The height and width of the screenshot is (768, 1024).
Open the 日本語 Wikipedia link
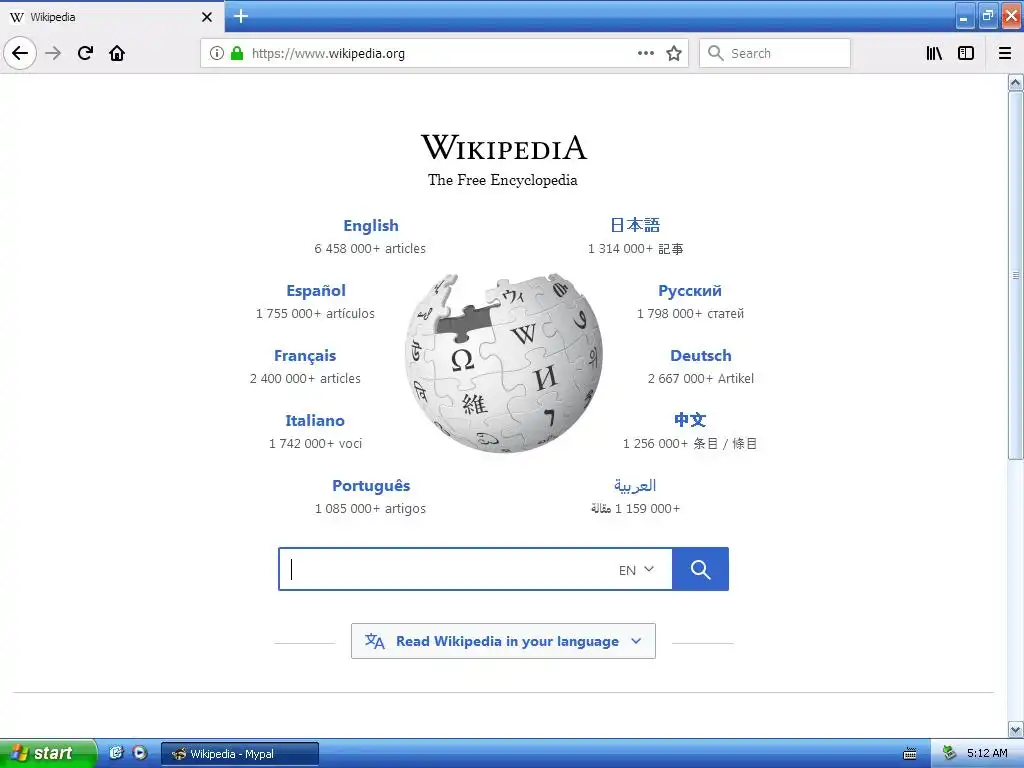pyautogui.click(x=635, y=225)
